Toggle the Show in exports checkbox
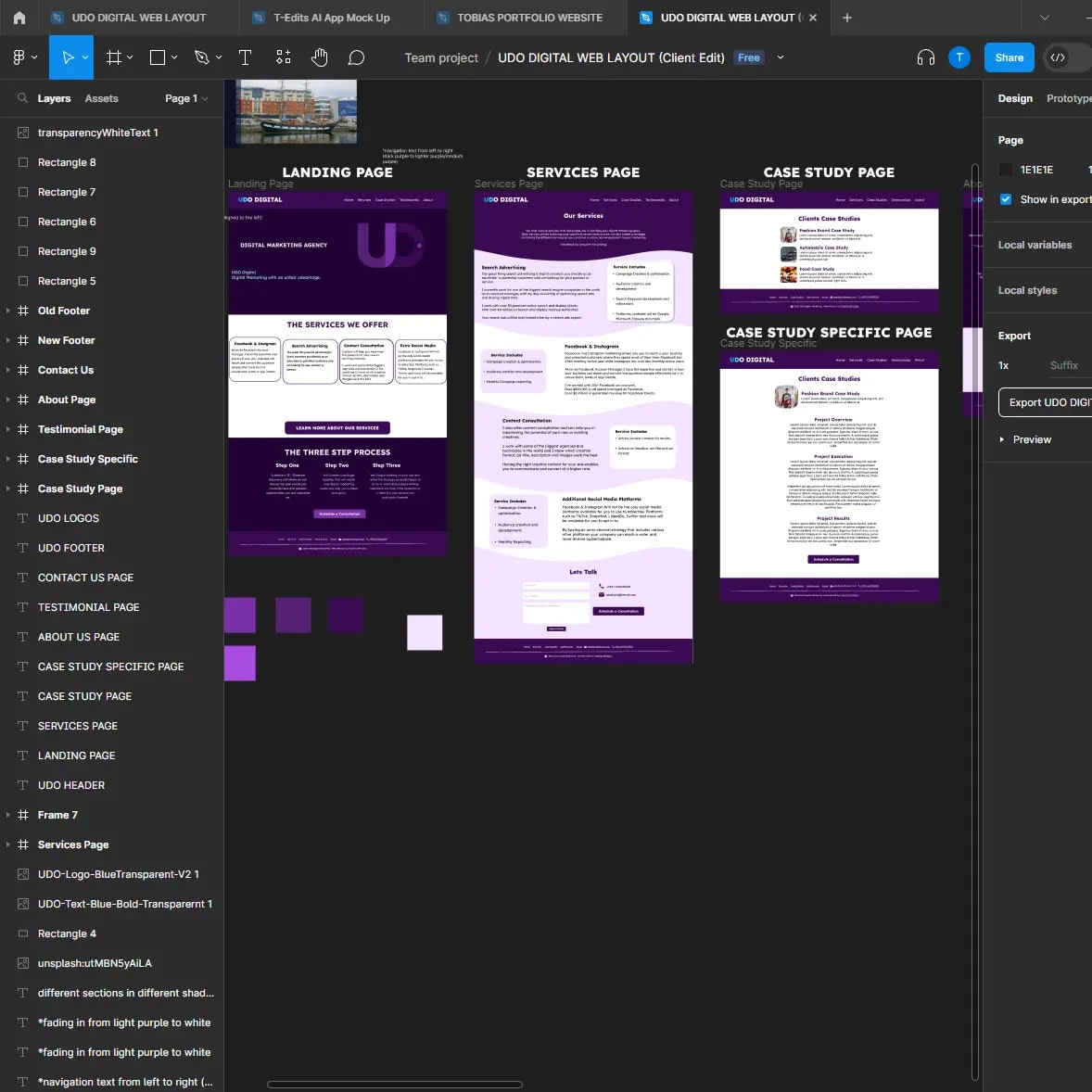The image size is (1092, 1092). click(1006, 199)
